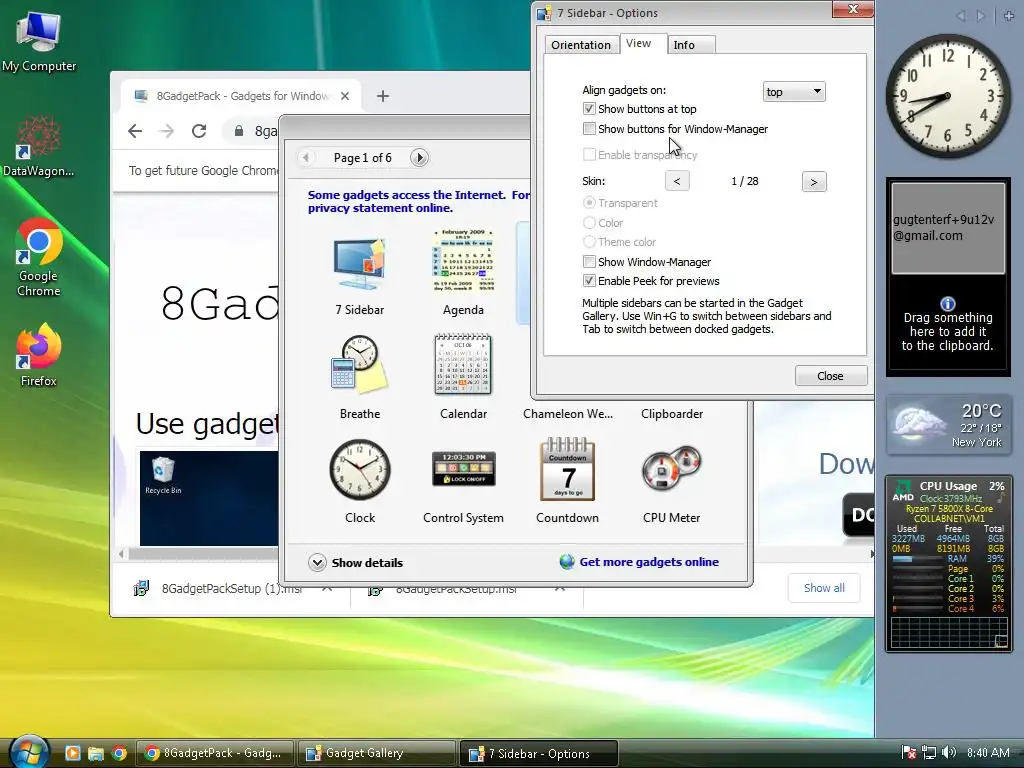
Task: Go to next skin with > button
Action: (x=814, y=182)
